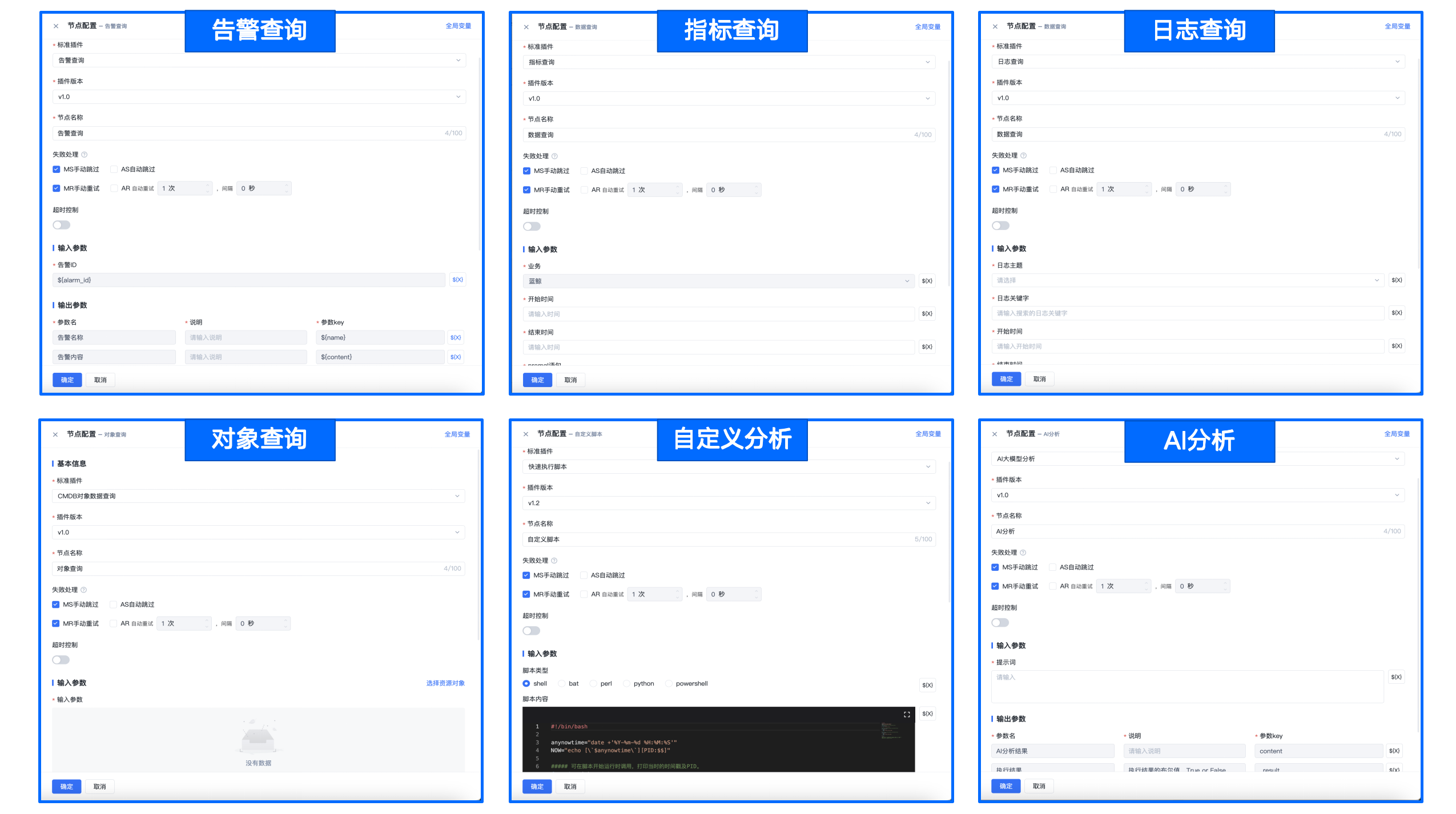This screenshot has width=1456, height=814.
Task: Click variable icon next to ${content} key
Action: [x=455, y=357]
